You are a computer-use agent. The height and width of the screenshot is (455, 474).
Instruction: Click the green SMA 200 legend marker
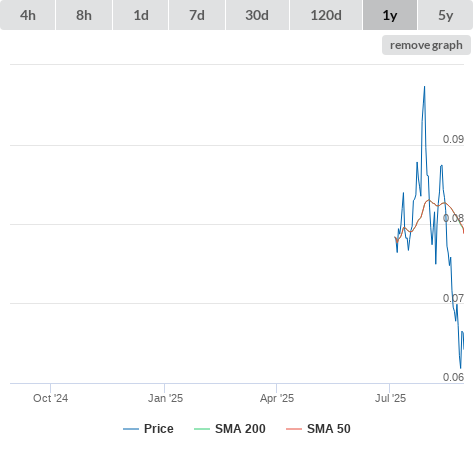pyautogui.click(x=202, y=429)
